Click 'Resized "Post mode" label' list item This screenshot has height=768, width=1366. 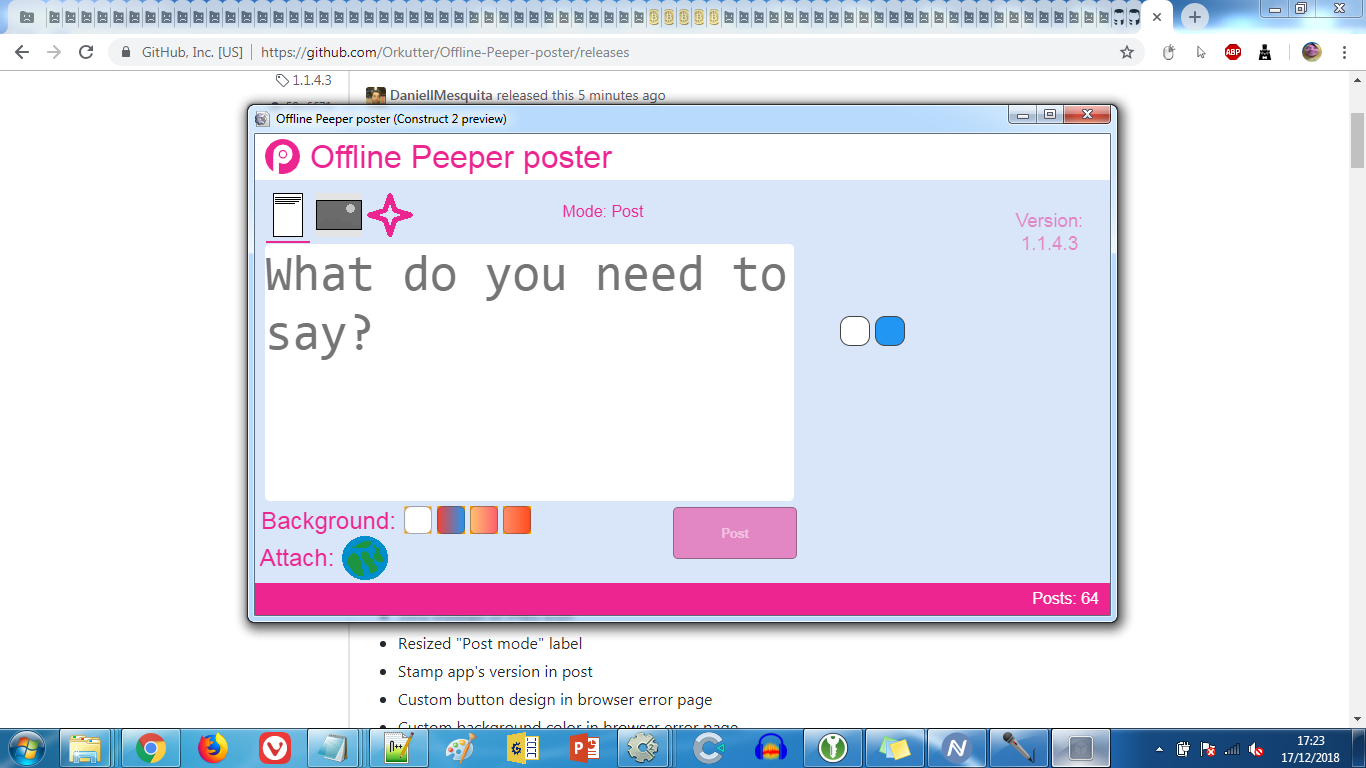click(490, 643)
